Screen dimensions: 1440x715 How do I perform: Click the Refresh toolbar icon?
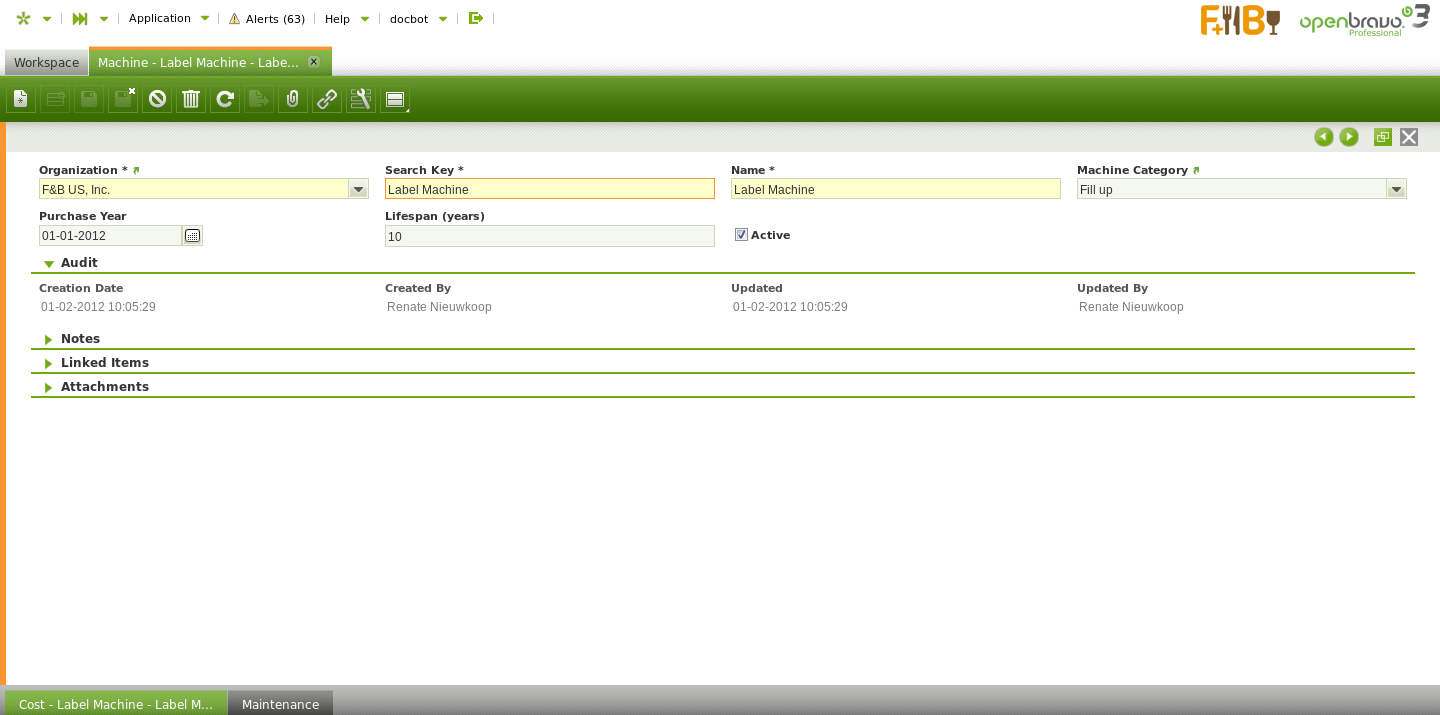225,99
